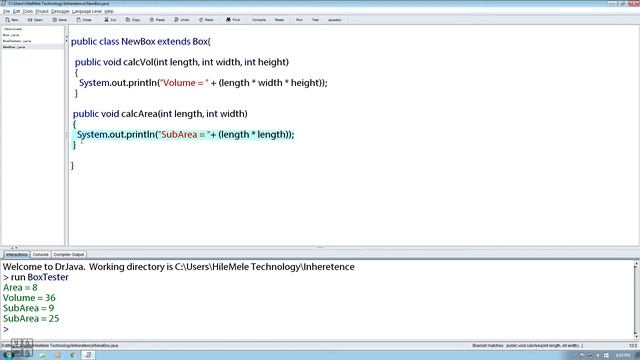
Task: Click the Reset button in toolbar
Action: pyautogui.click(x=279, y=20)
